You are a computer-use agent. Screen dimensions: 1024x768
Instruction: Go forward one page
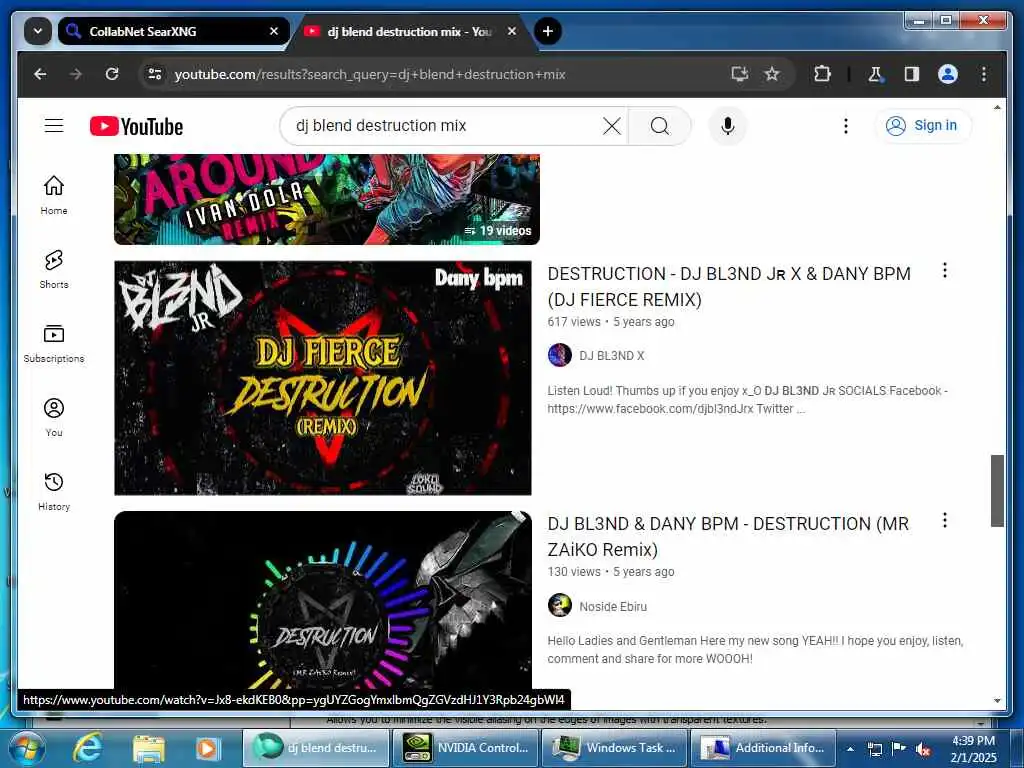pyautogui.click(x=76, y=74)
